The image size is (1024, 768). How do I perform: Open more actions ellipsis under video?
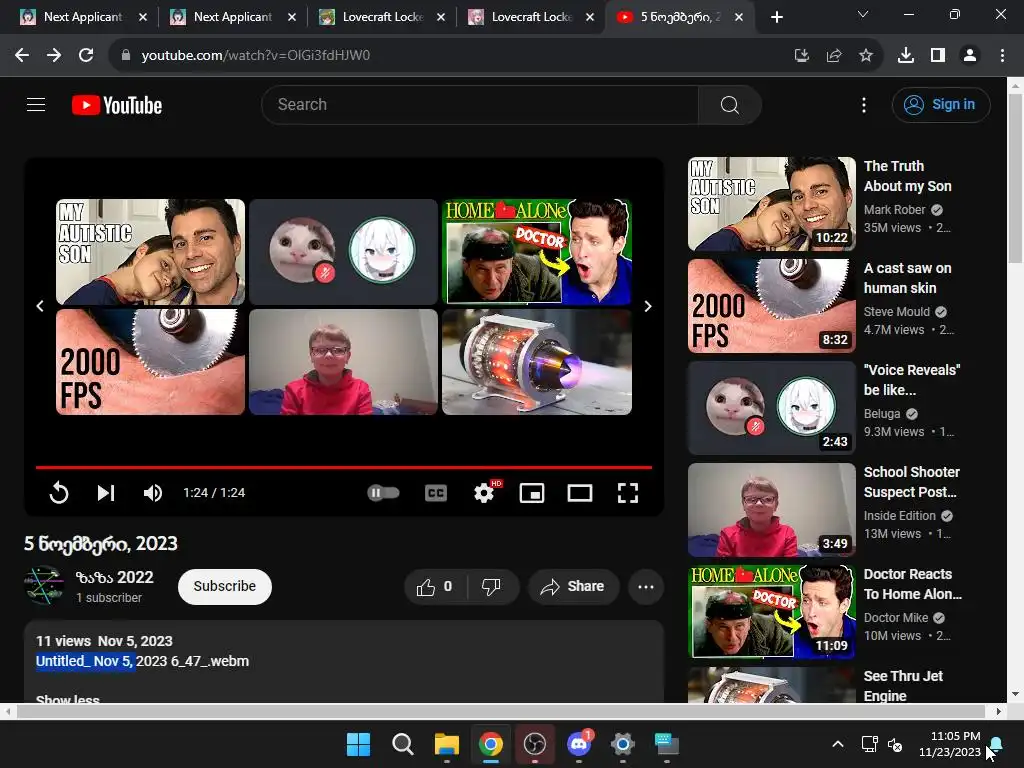click(646, 586)
